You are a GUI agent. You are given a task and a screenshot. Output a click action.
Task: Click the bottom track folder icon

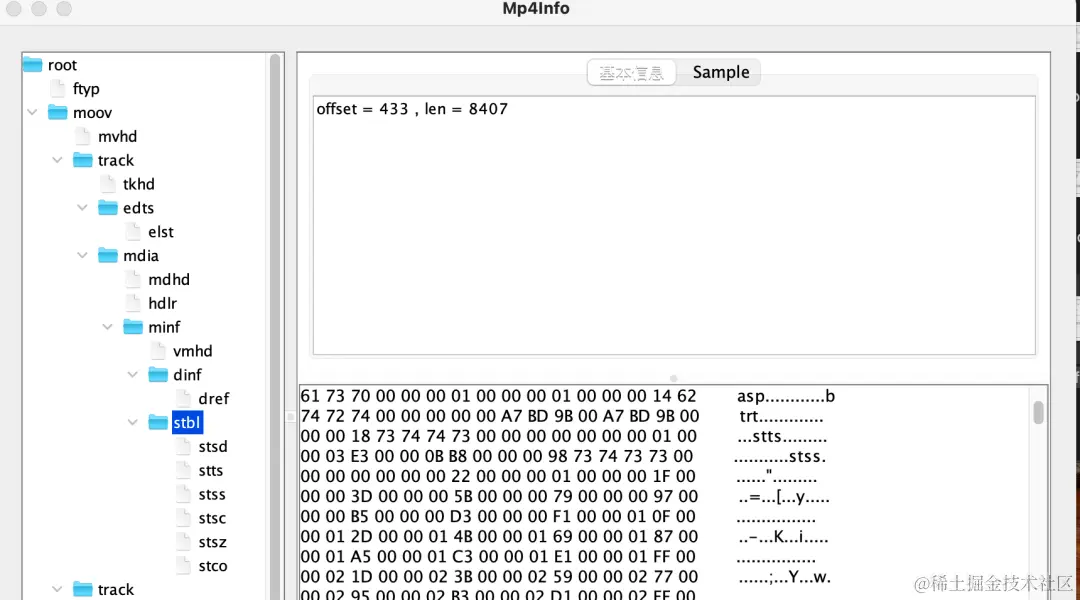pyautogui.click(x=83, y=589)
